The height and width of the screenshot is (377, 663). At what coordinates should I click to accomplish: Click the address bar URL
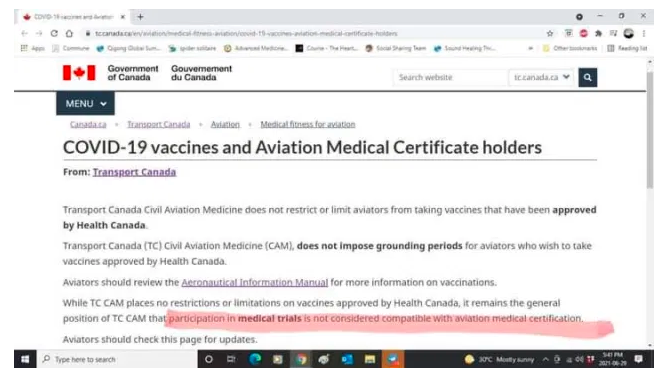click(x=246, y=33)
